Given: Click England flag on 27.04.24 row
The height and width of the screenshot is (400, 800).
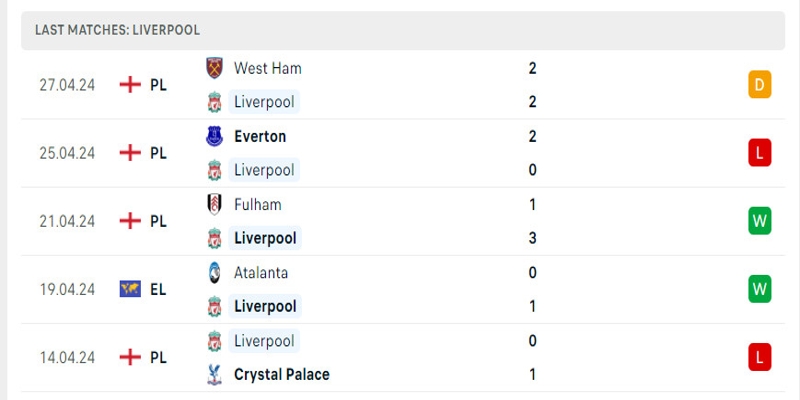Looking at the screenshot, I should click(129, 85).
